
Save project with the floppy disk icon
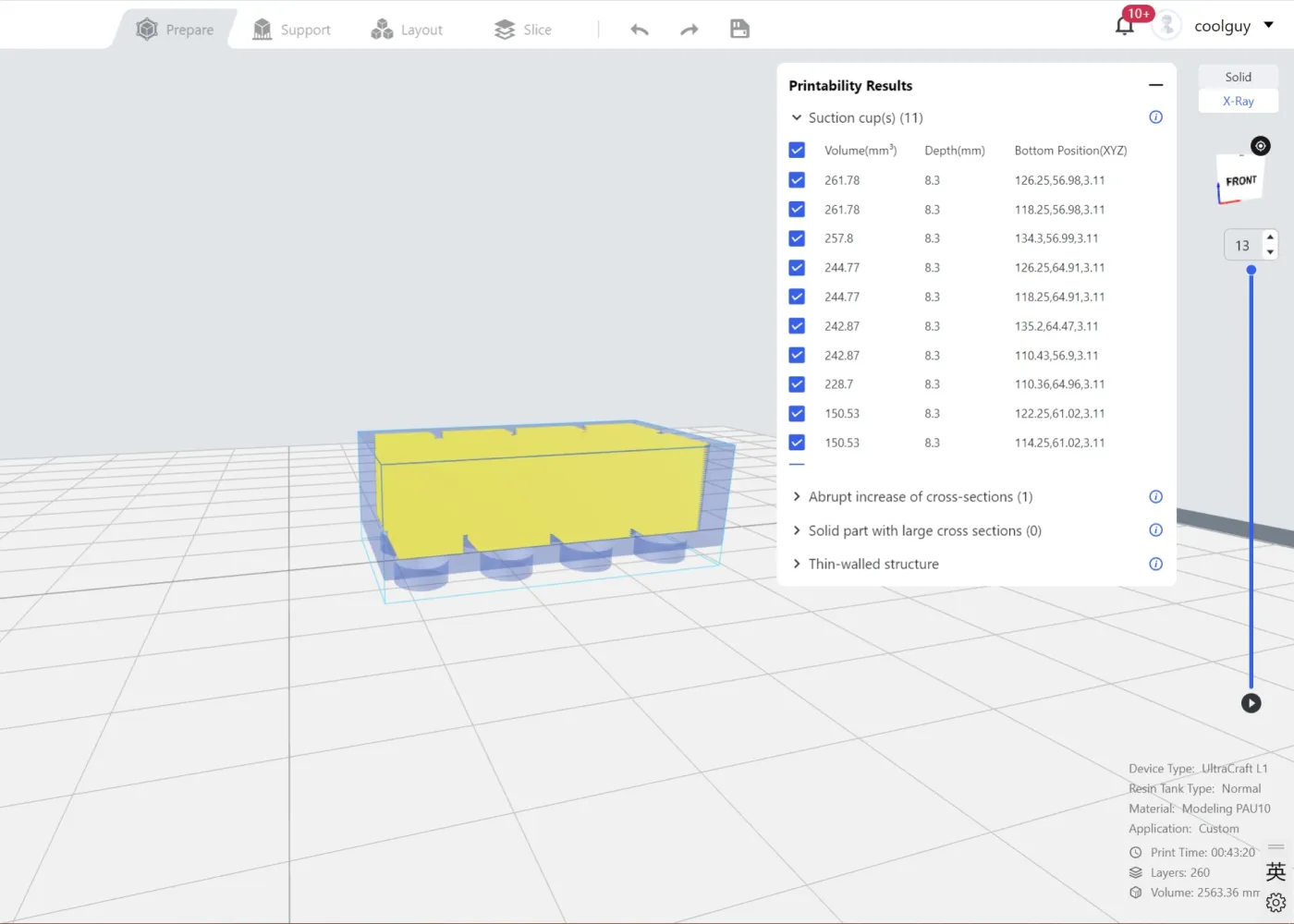pyautogui.click(x=739, y=29)
